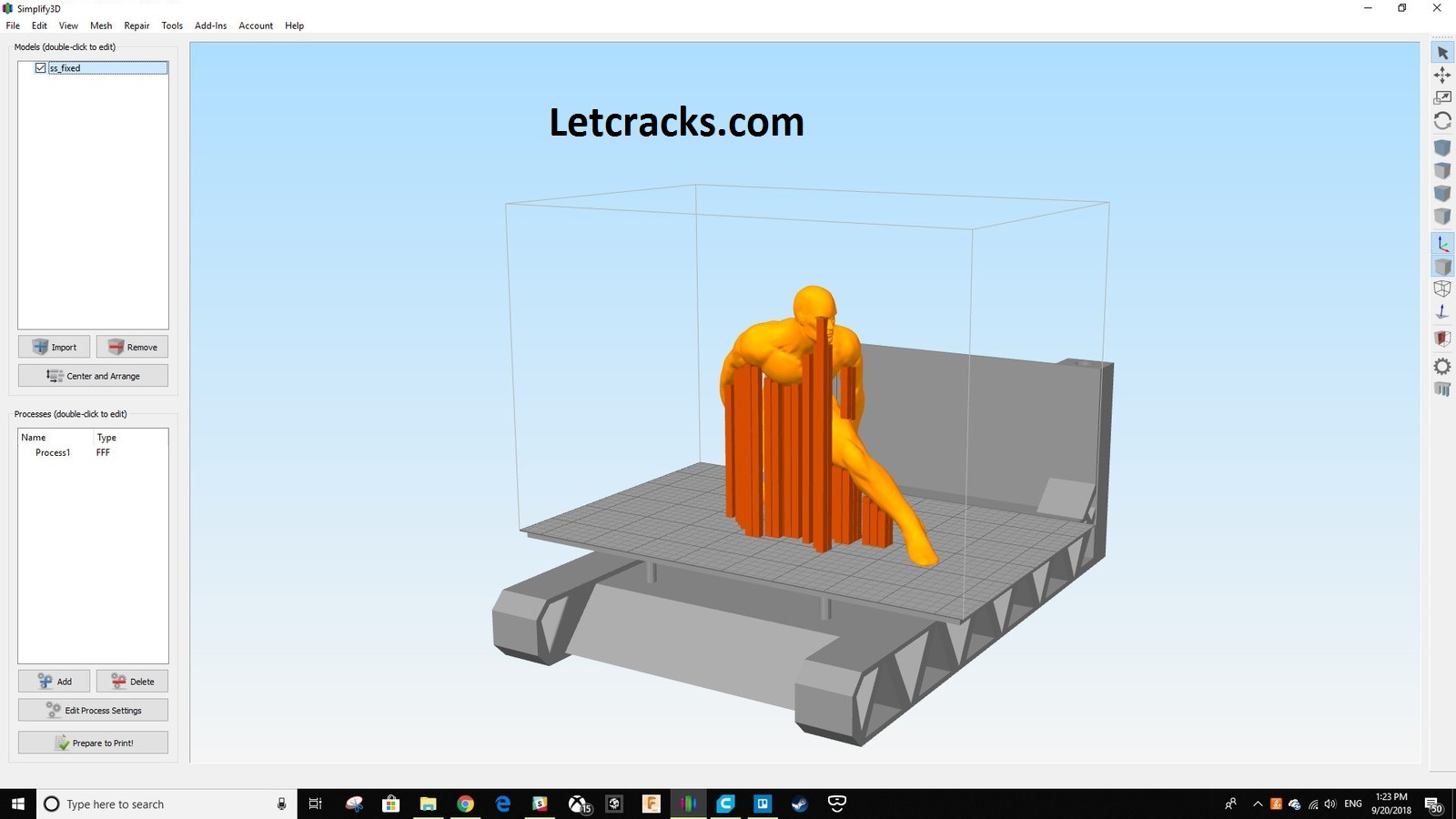Click the FFF type cell
The image size is (1456, 819).
pyautogui.click(x=103, y=452)
